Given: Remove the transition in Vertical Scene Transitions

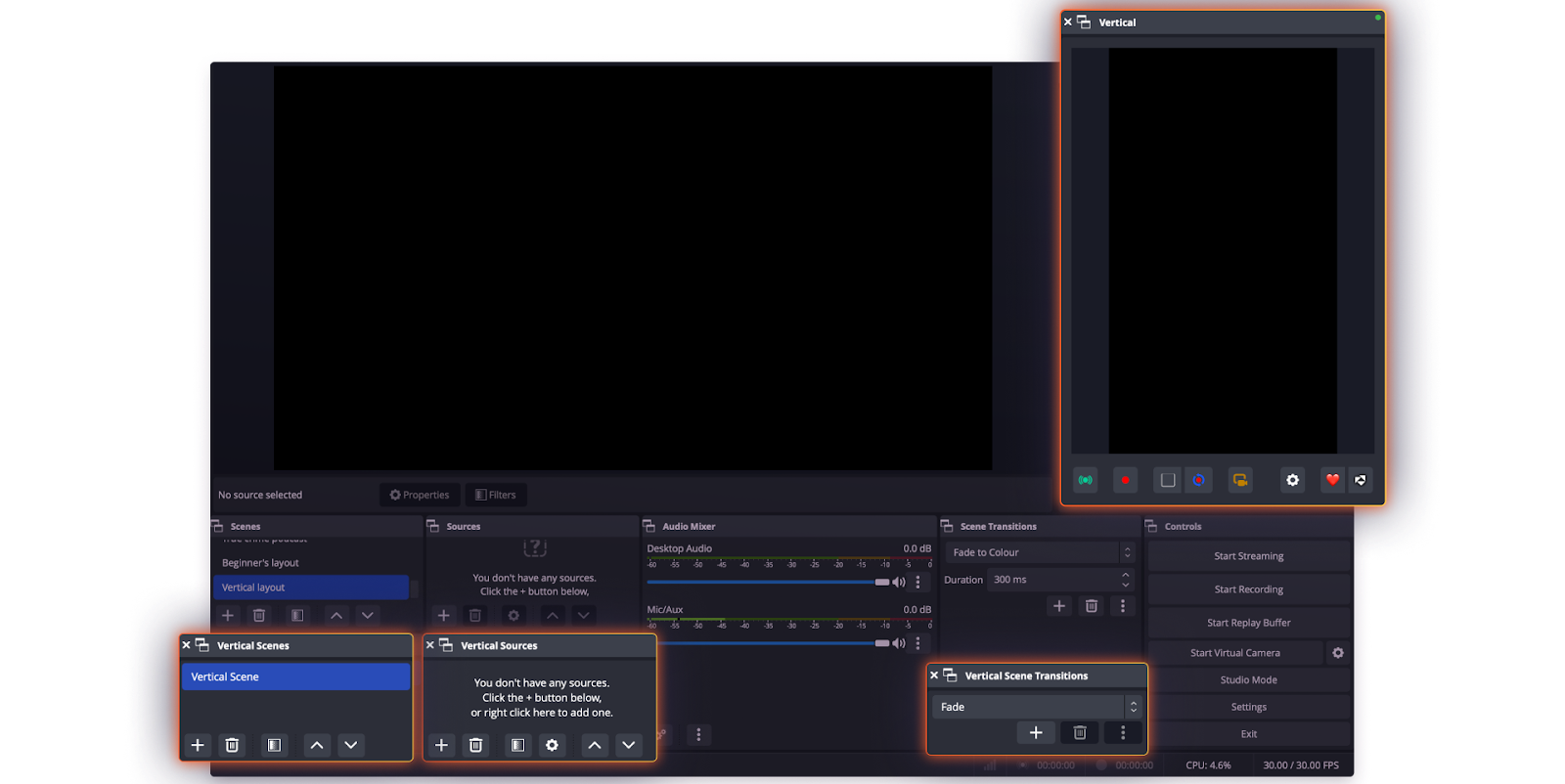Looking at the screenshot, I should click(x=1080, y=732).
